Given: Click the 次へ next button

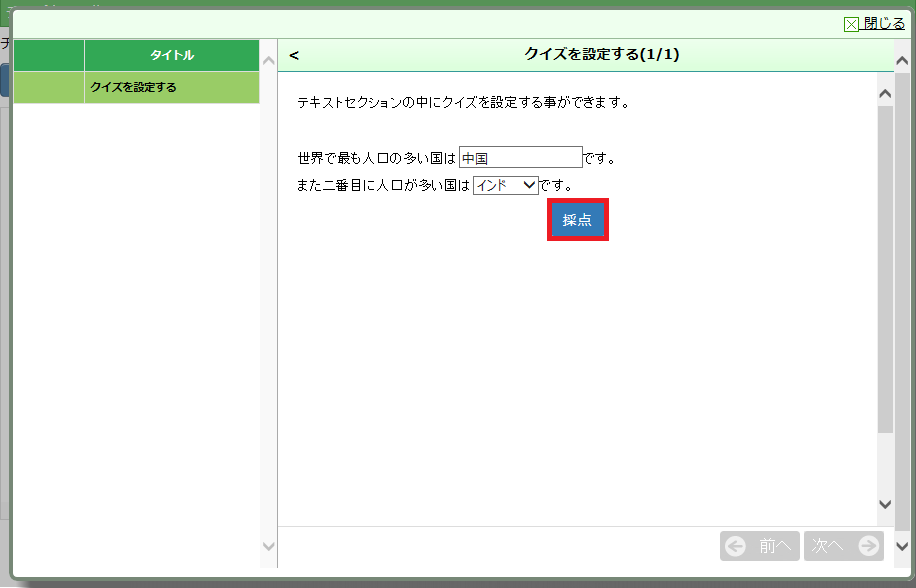Looking at the screenshot, I should point(844,546).
